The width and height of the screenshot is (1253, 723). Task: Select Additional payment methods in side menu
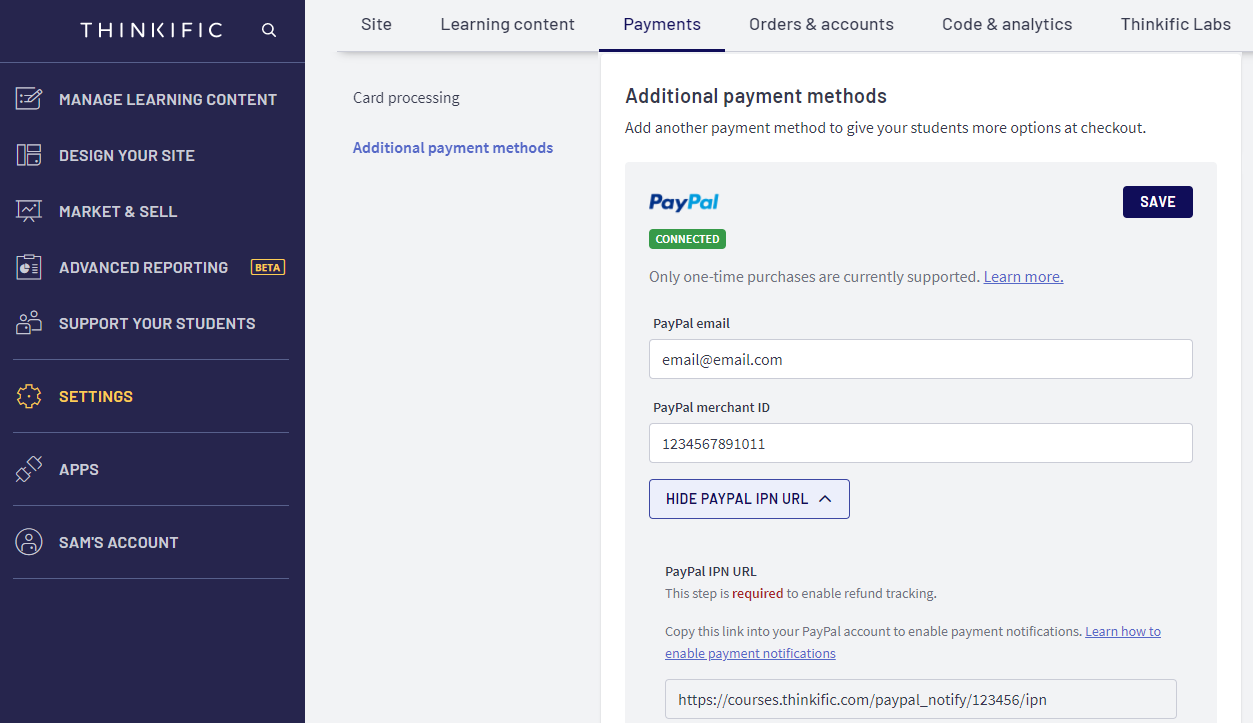pos(453,148)
